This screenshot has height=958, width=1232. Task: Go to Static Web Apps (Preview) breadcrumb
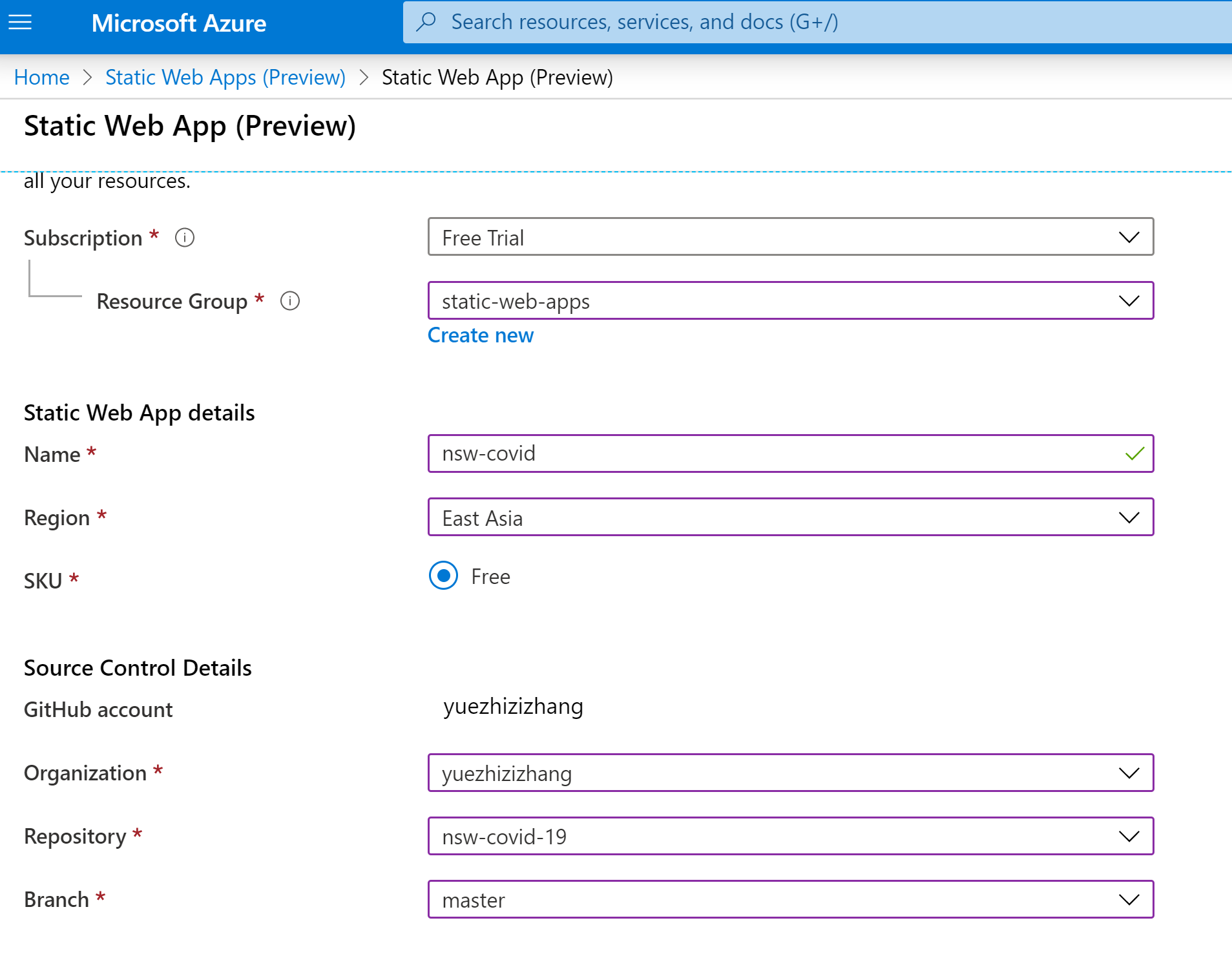coord(225,78)
